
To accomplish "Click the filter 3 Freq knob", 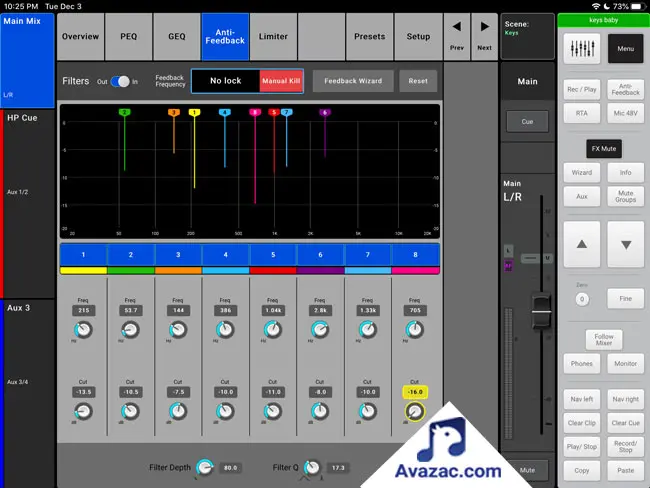I will pyautogui.click(x=178, y=330).
